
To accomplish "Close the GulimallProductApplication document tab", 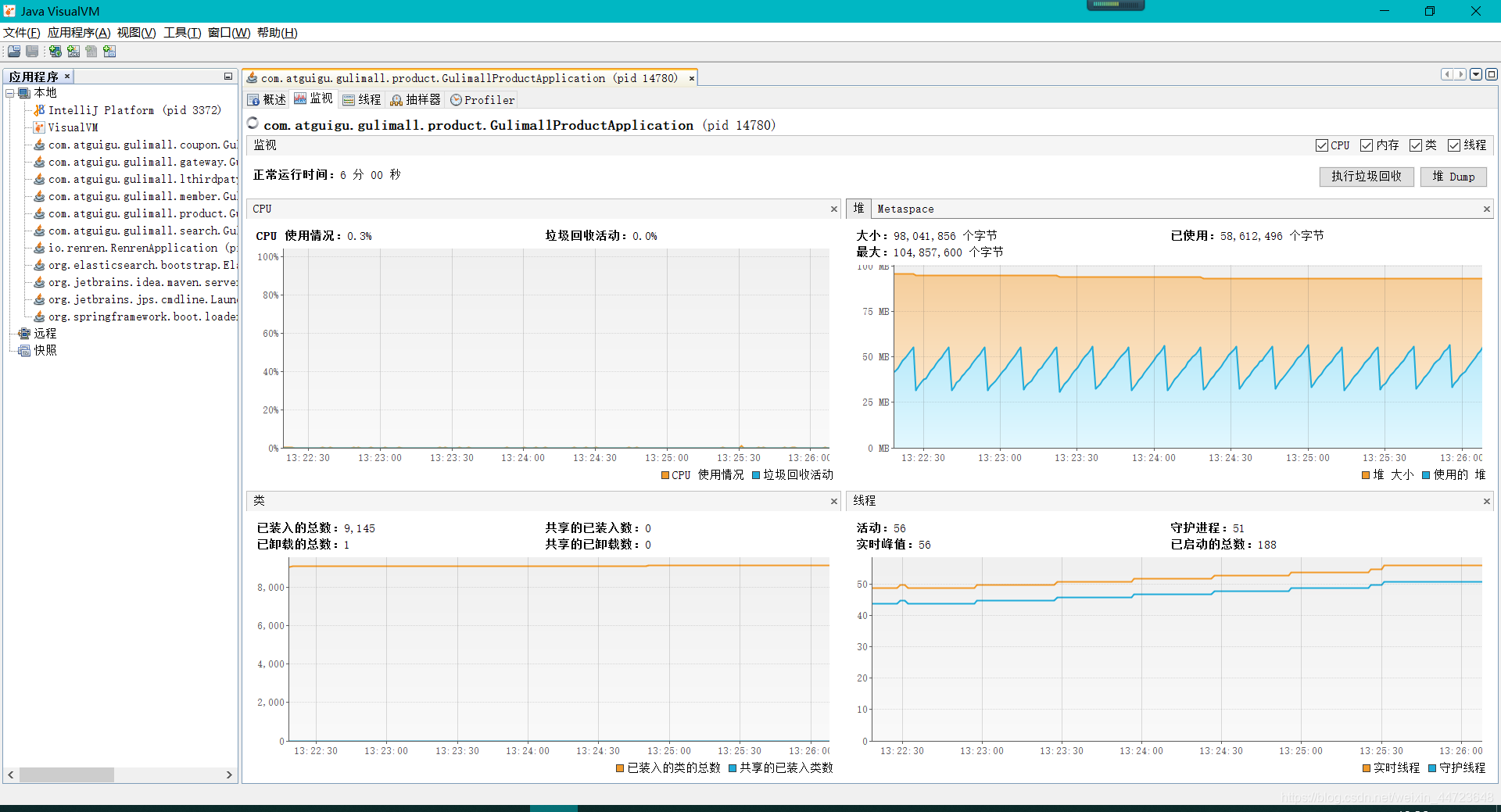I will 691,78.
